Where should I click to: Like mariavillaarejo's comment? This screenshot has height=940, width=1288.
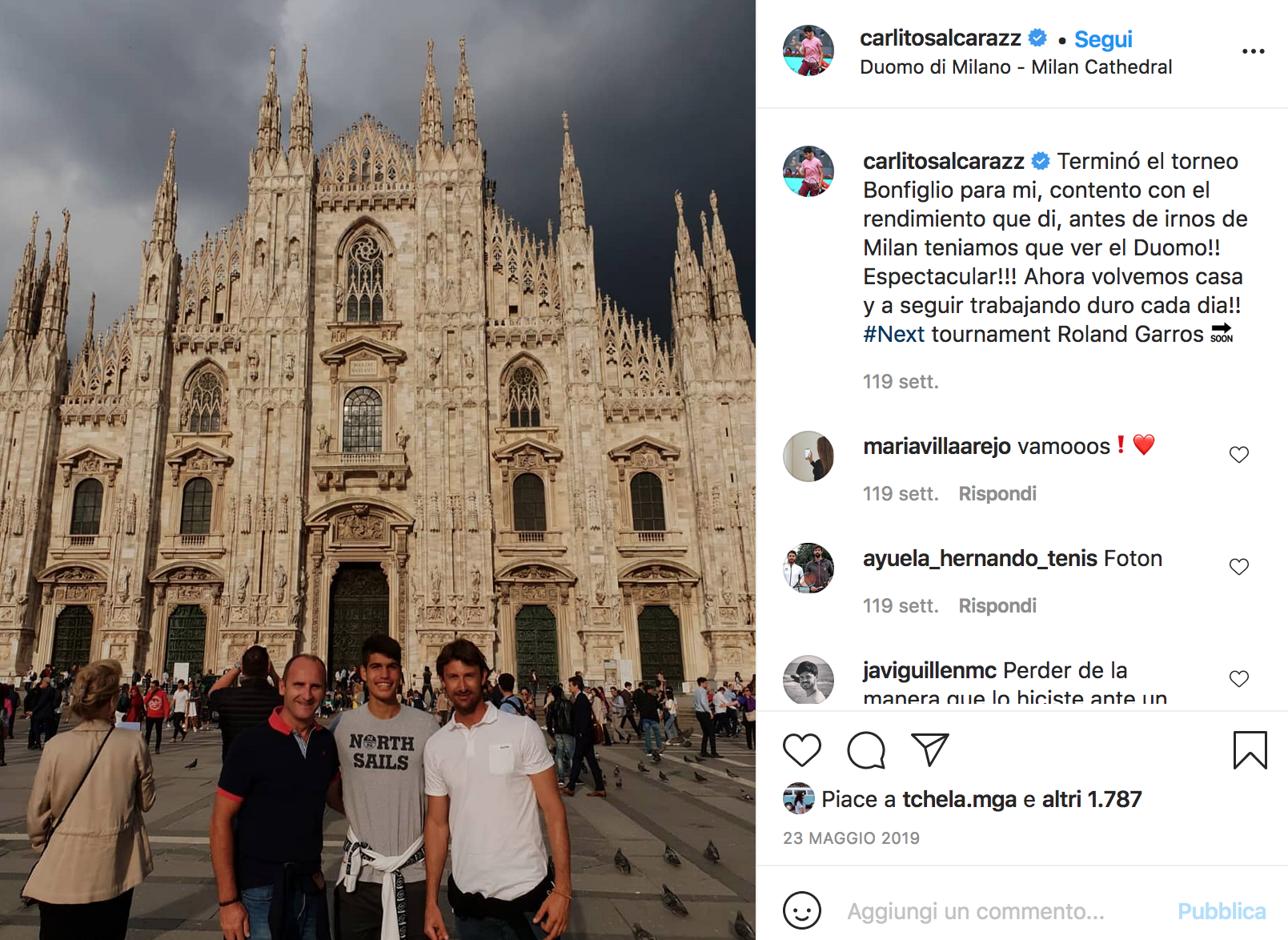point(1238,454)
